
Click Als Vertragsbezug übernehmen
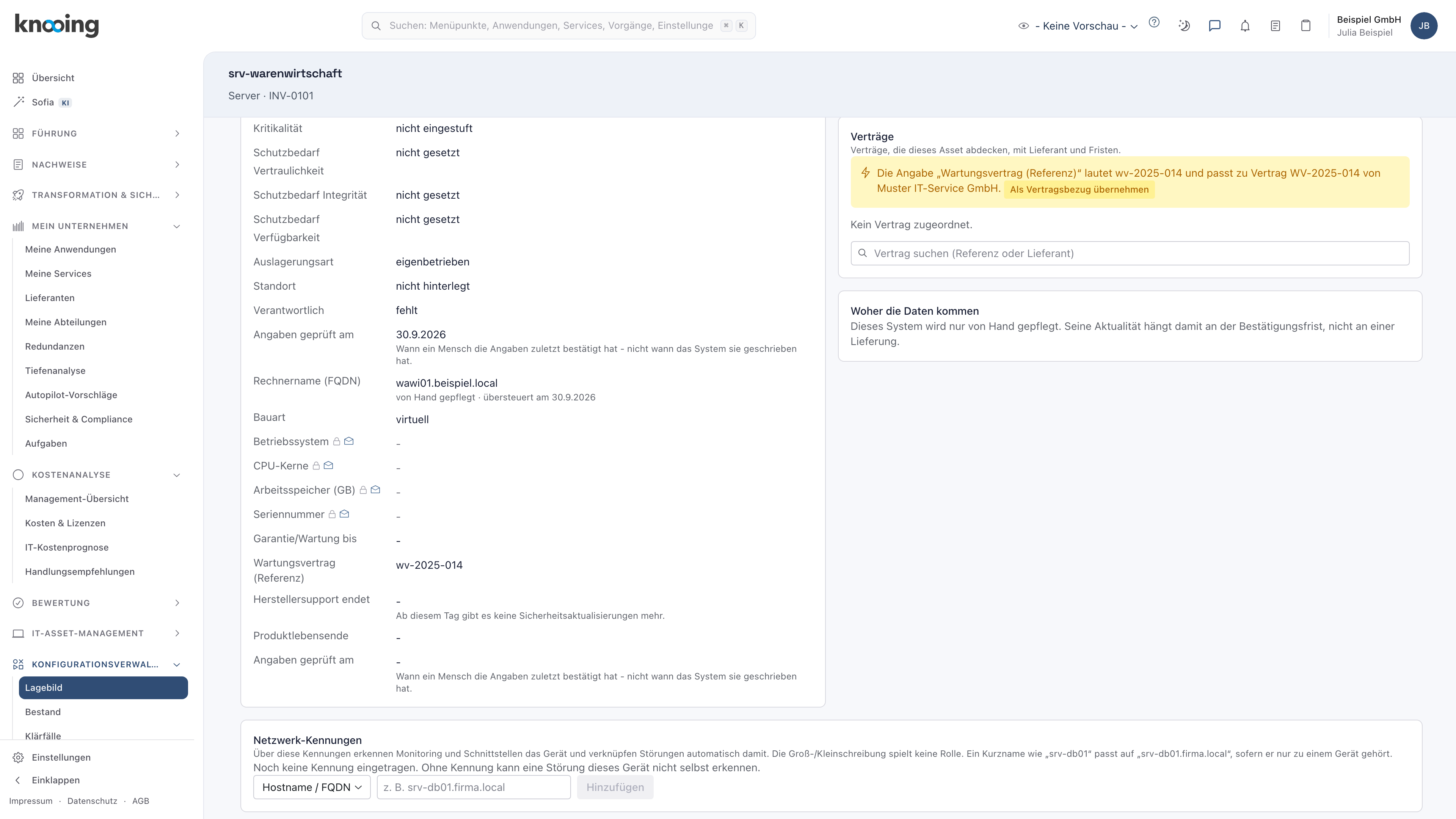point(1079,189)
